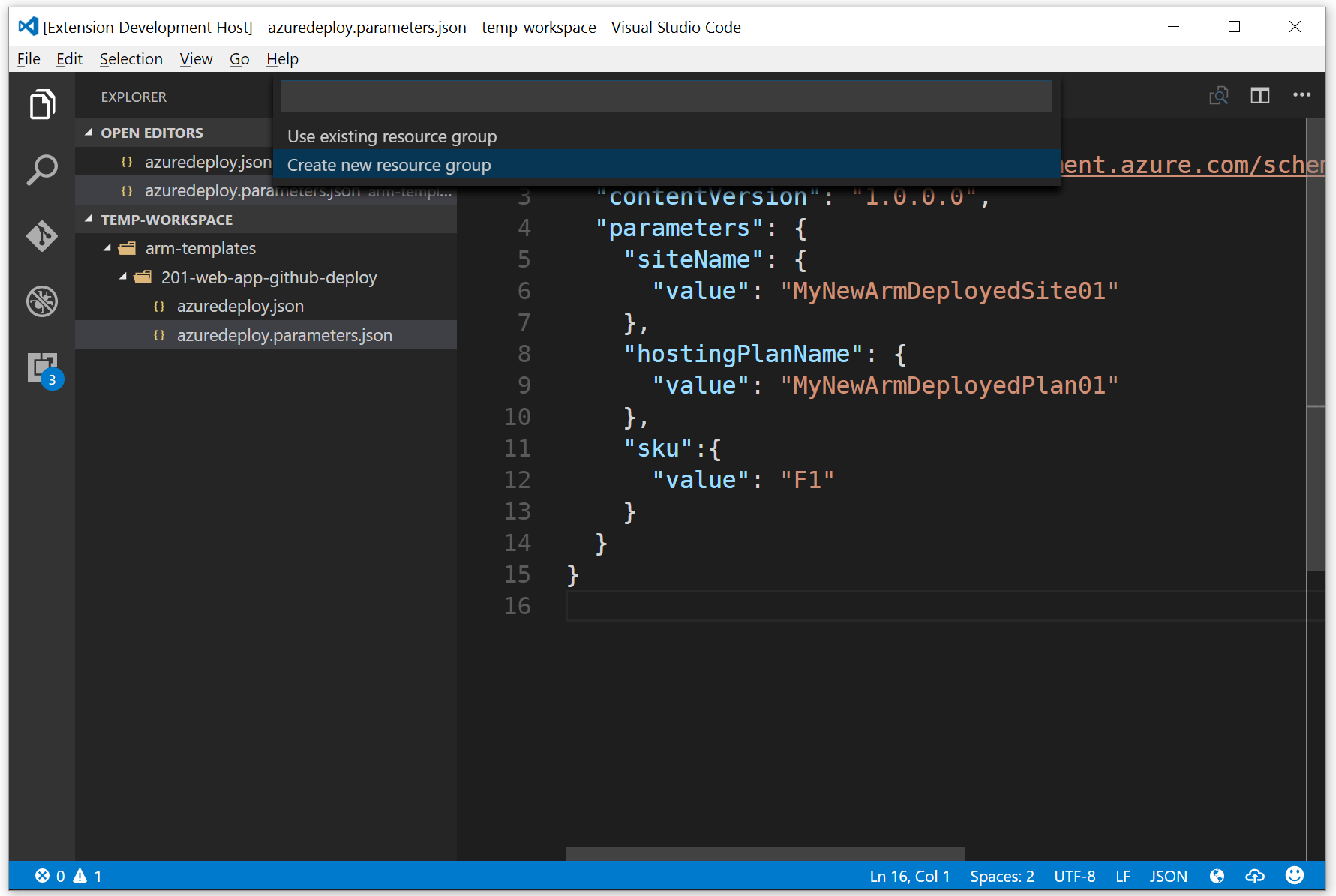The image size is (1336, 896).
Task: Open the Debug view icon
Action: tap(42, 301)
